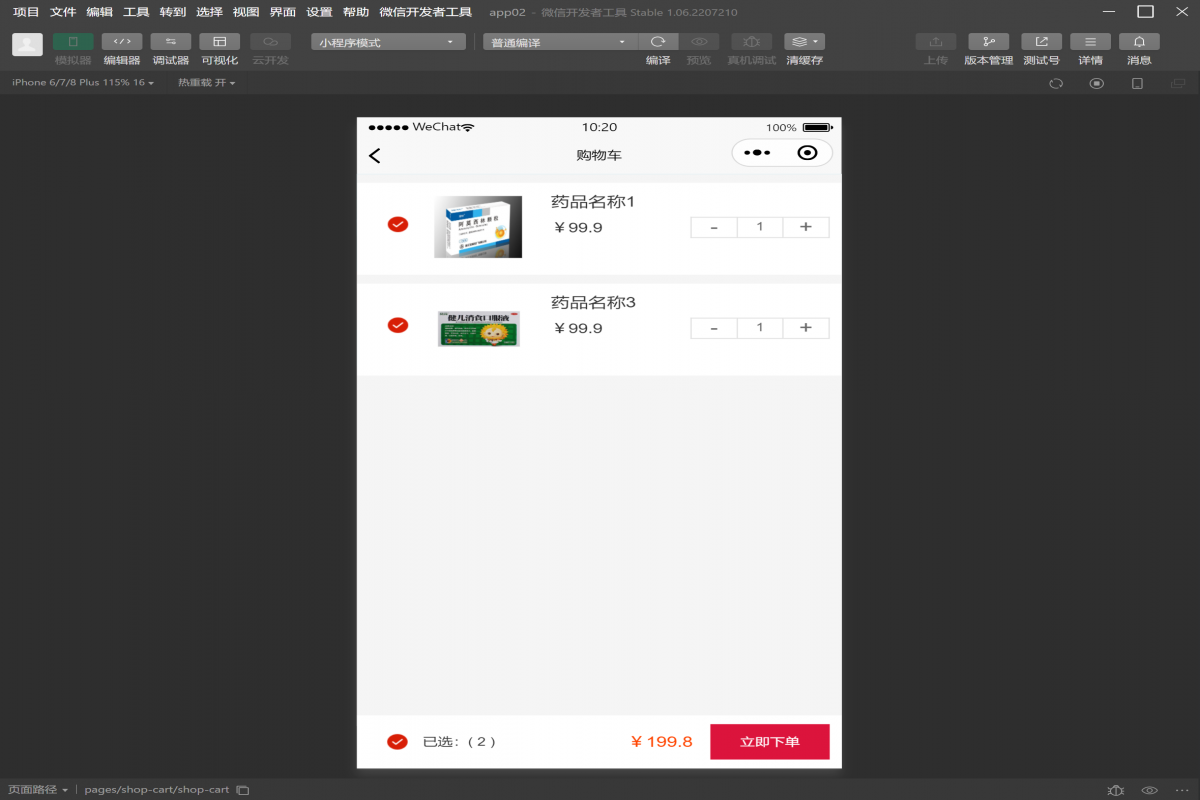Viewport: 1200px width, 800px height.
Task: Open the 视图 menu
Action: (246, 12)
